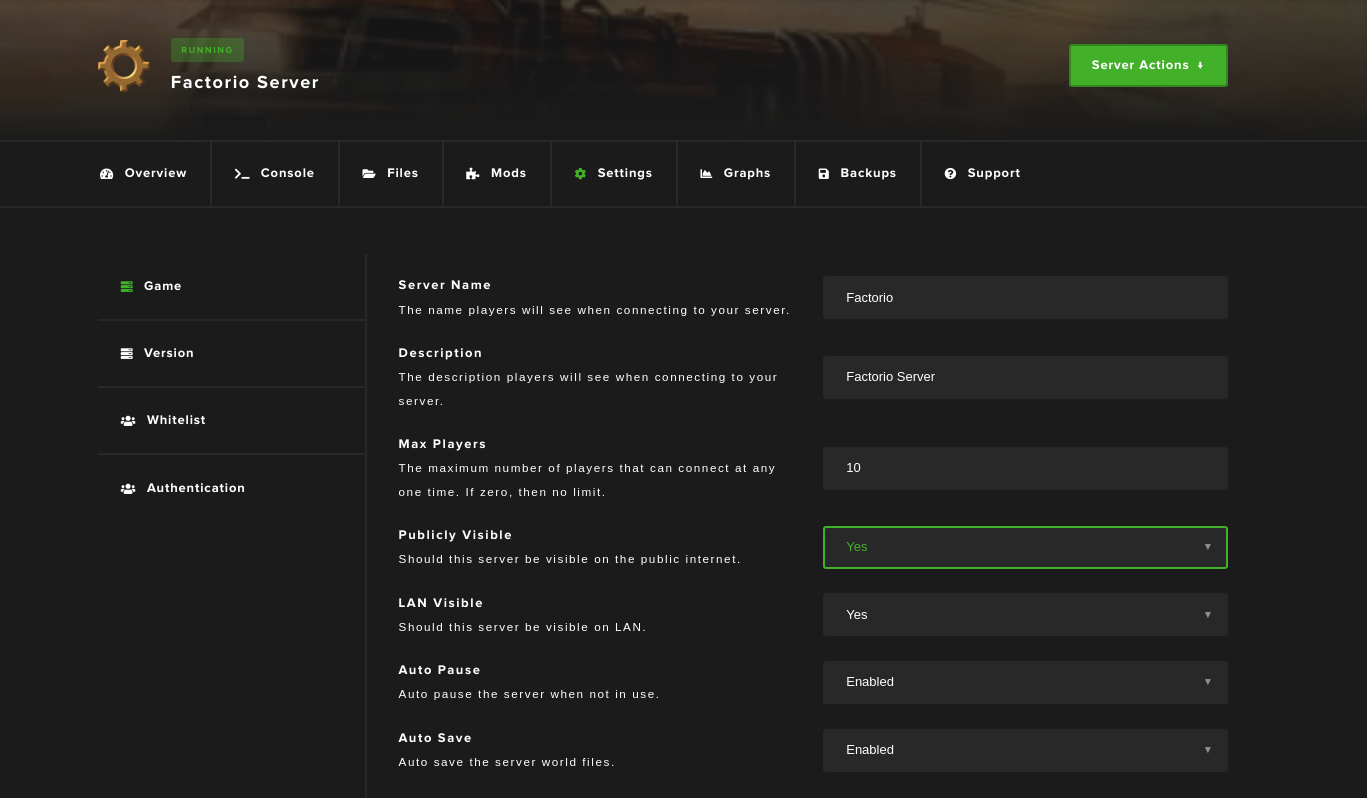This screenshot has width=1367, height=798.
Task: Click 'Auto save the server world files.' text
Action: point(507,762)
